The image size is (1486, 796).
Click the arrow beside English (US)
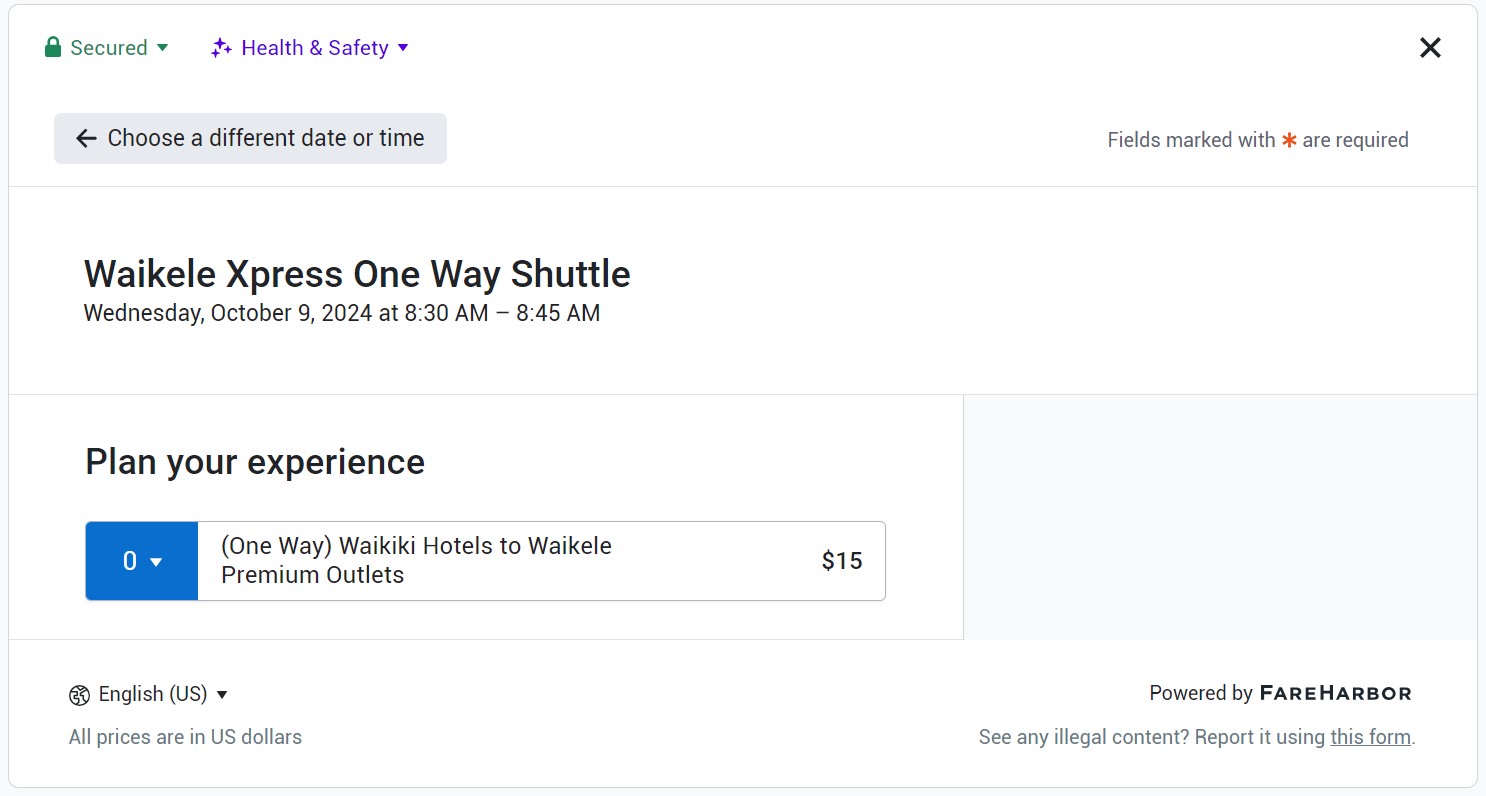click(x=222, y=695)
